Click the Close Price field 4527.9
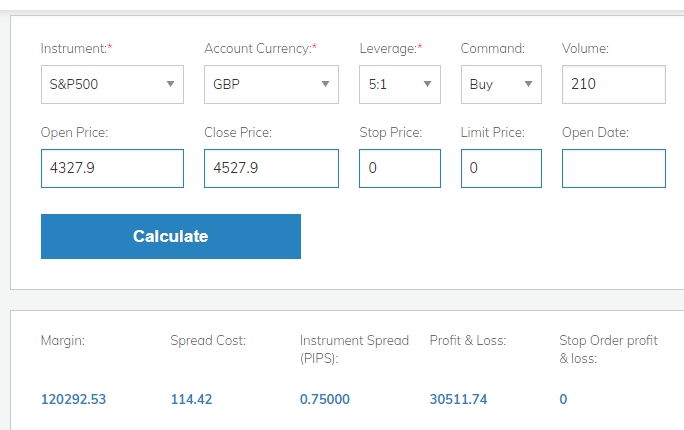Screen dimensions: 684x430 [271, 168]
